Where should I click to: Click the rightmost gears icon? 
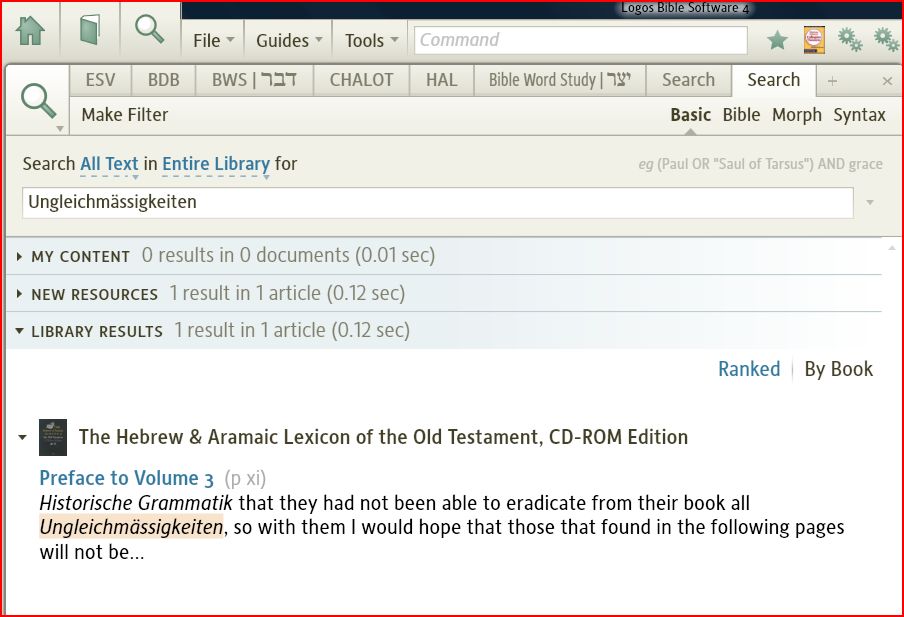886,40
